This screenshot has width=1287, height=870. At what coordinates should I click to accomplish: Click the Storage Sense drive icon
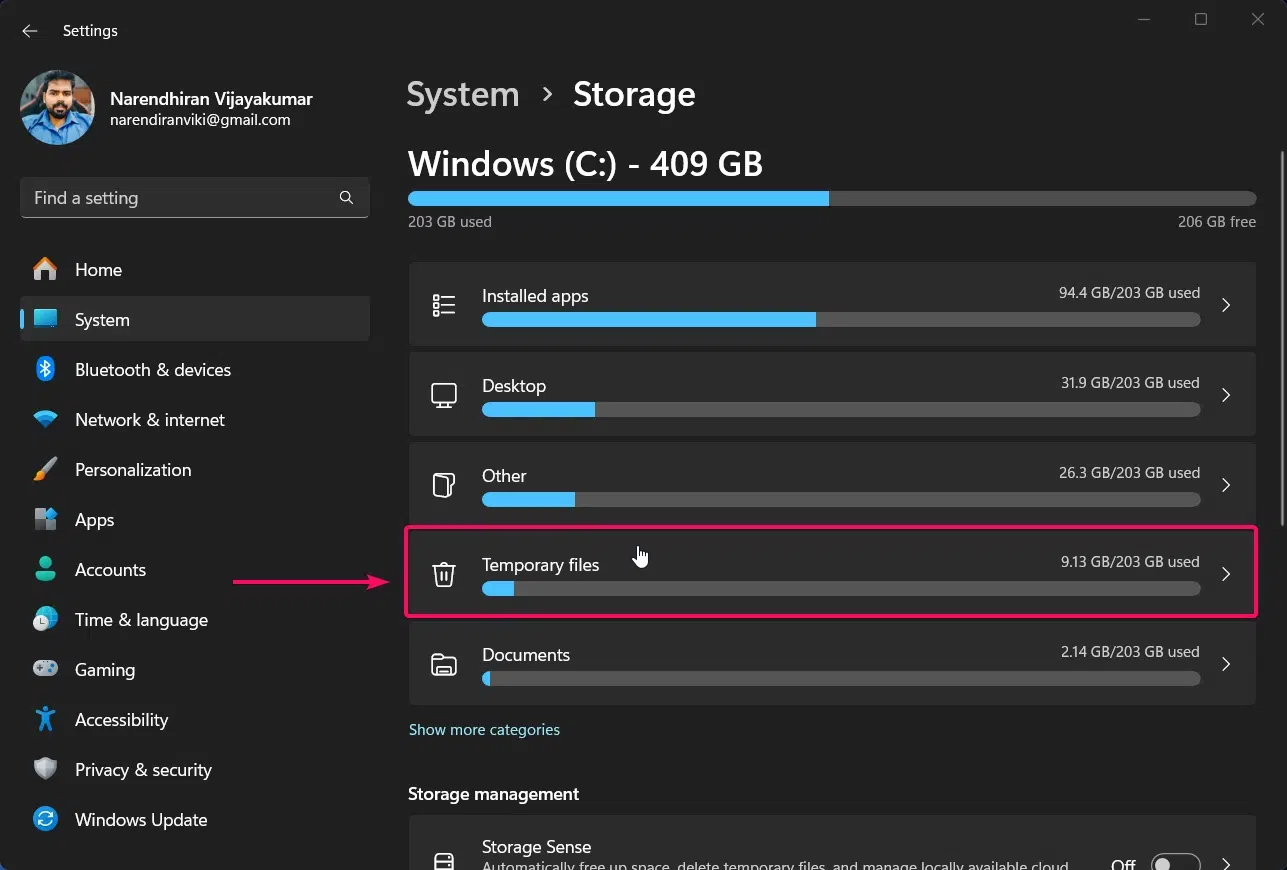click(x=444, y=860)
